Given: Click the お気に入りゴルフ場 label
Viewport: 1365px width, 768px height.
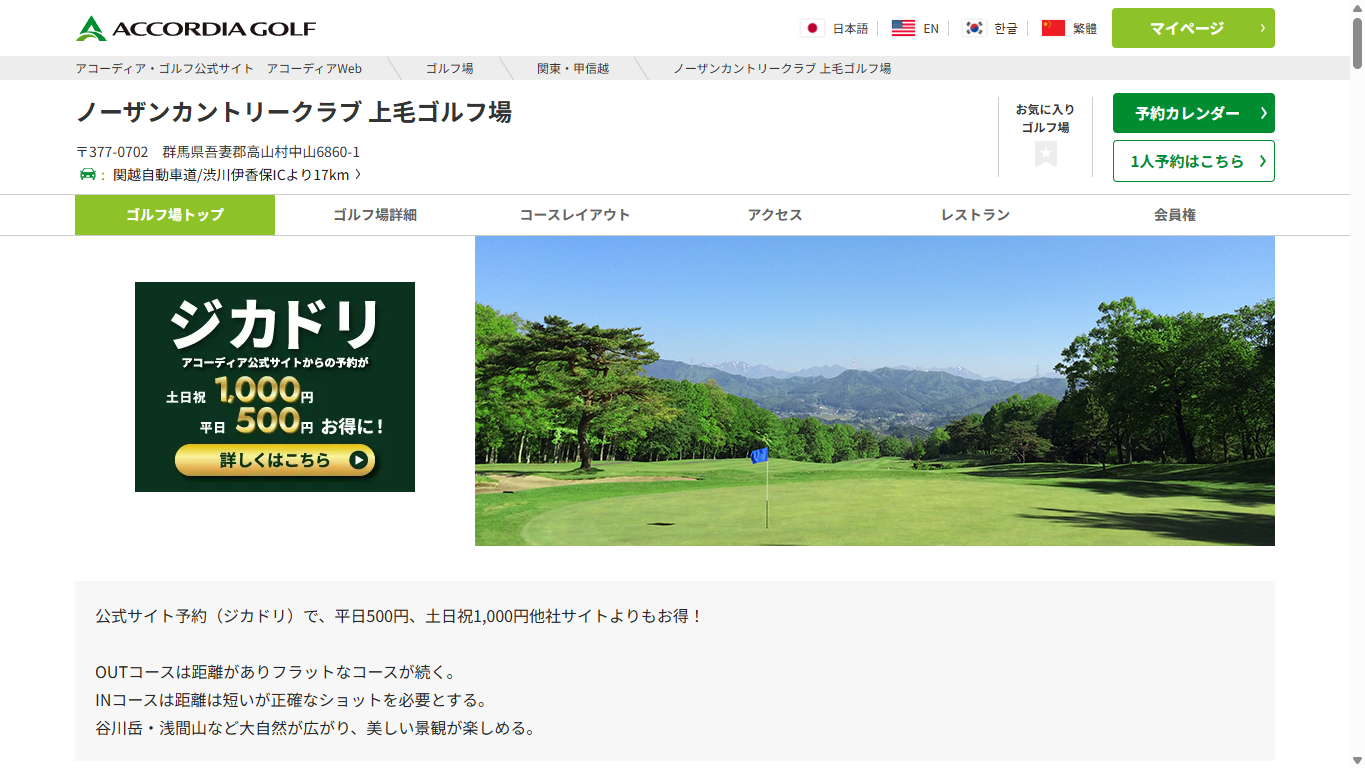Looking at the screenshot, I should (1045, 118).
